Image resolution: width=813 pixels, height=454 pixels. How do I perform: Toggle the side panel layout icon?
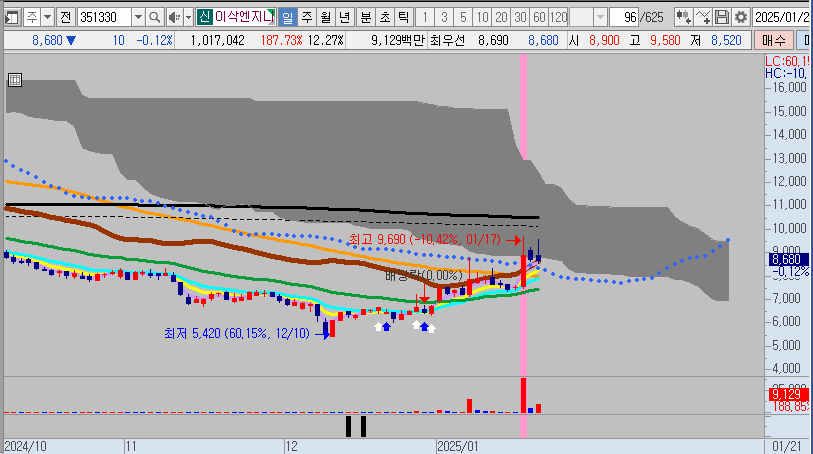pyautogui.click(x=12, y=17)
